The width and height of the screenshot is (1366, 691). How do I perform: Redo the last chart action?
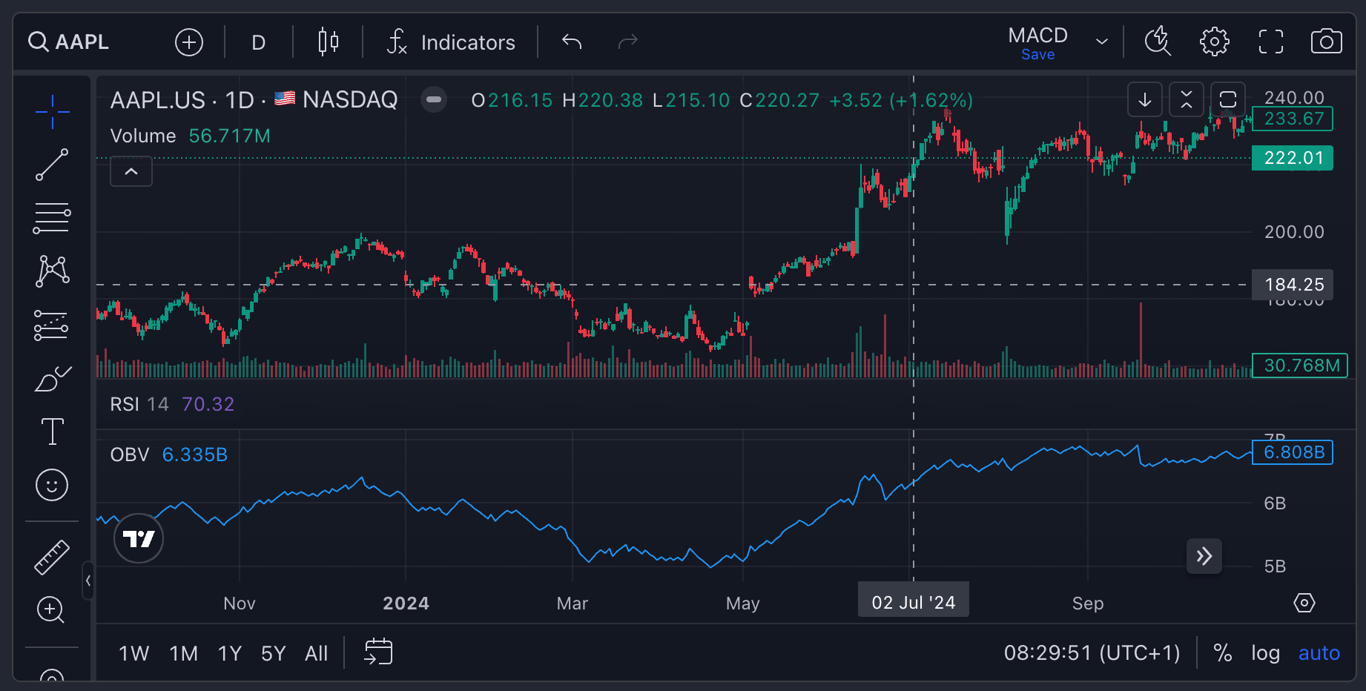click(628, 42)
